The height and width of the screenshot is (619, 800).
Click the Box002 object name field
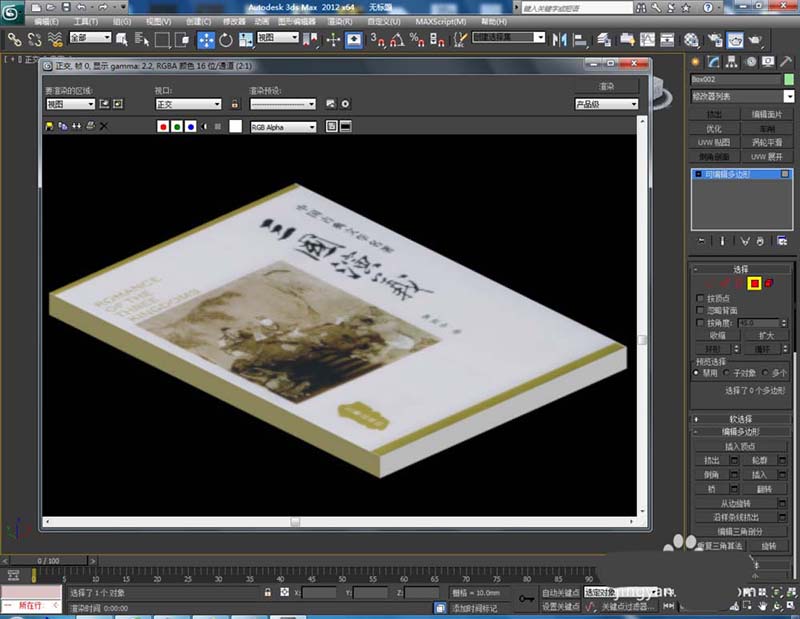tap(734, 79)
